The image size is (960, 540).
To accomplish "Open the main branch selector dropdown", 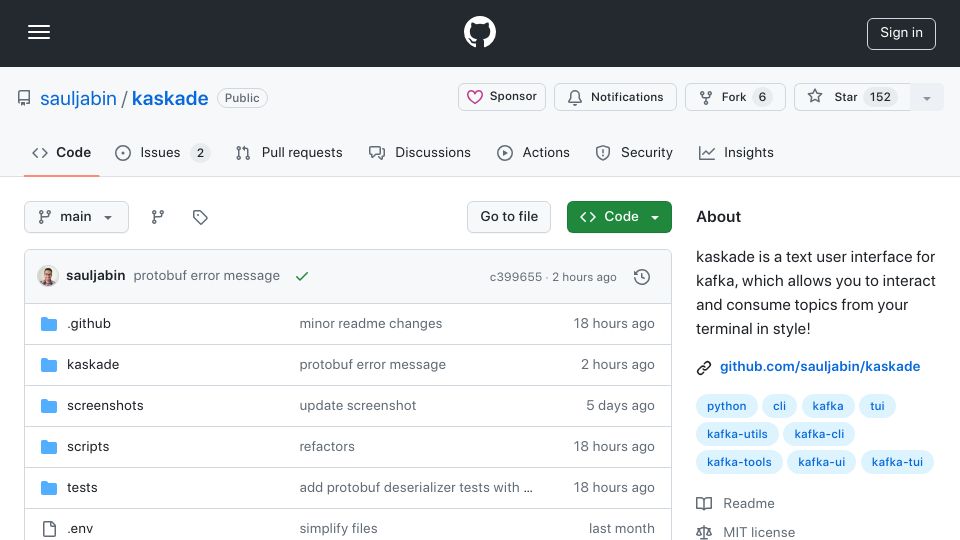I will coord(77,217).
